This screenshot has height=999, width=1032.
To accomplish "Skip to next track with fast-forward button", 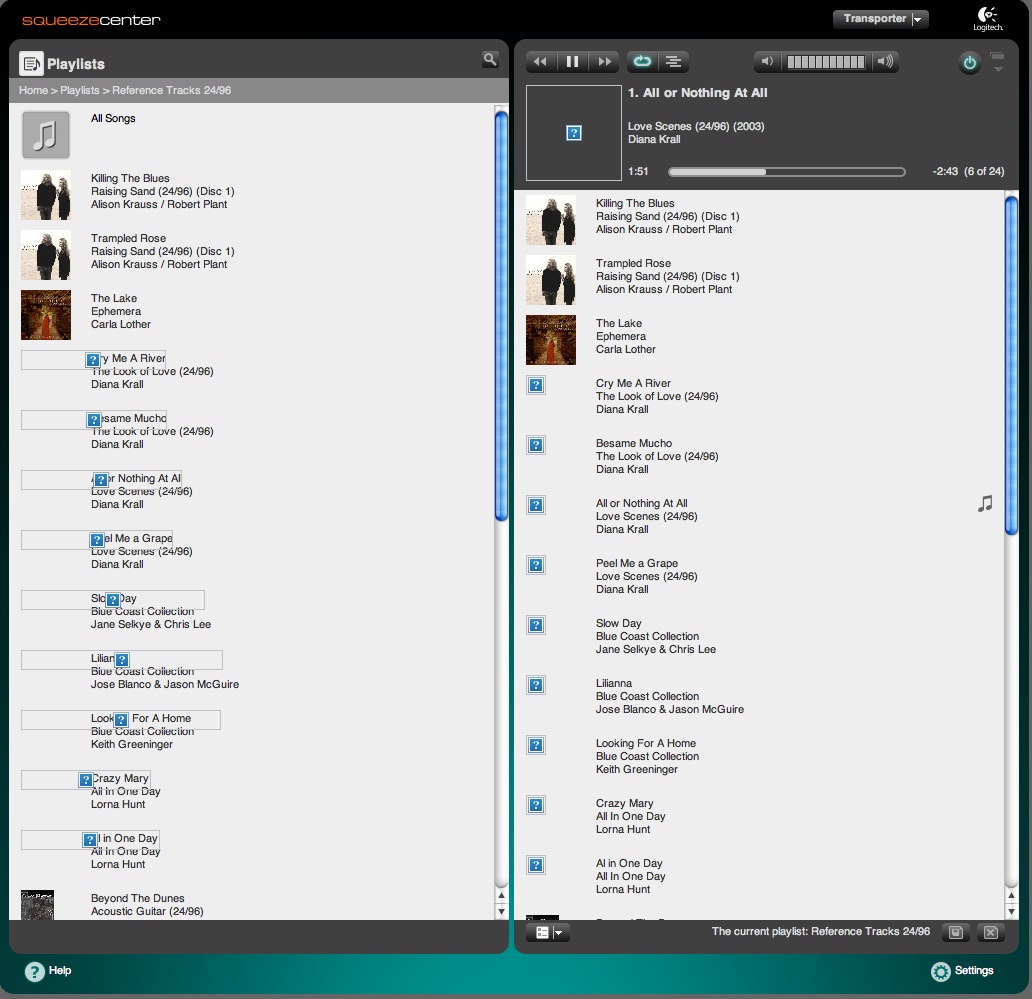I will (604, 62).
